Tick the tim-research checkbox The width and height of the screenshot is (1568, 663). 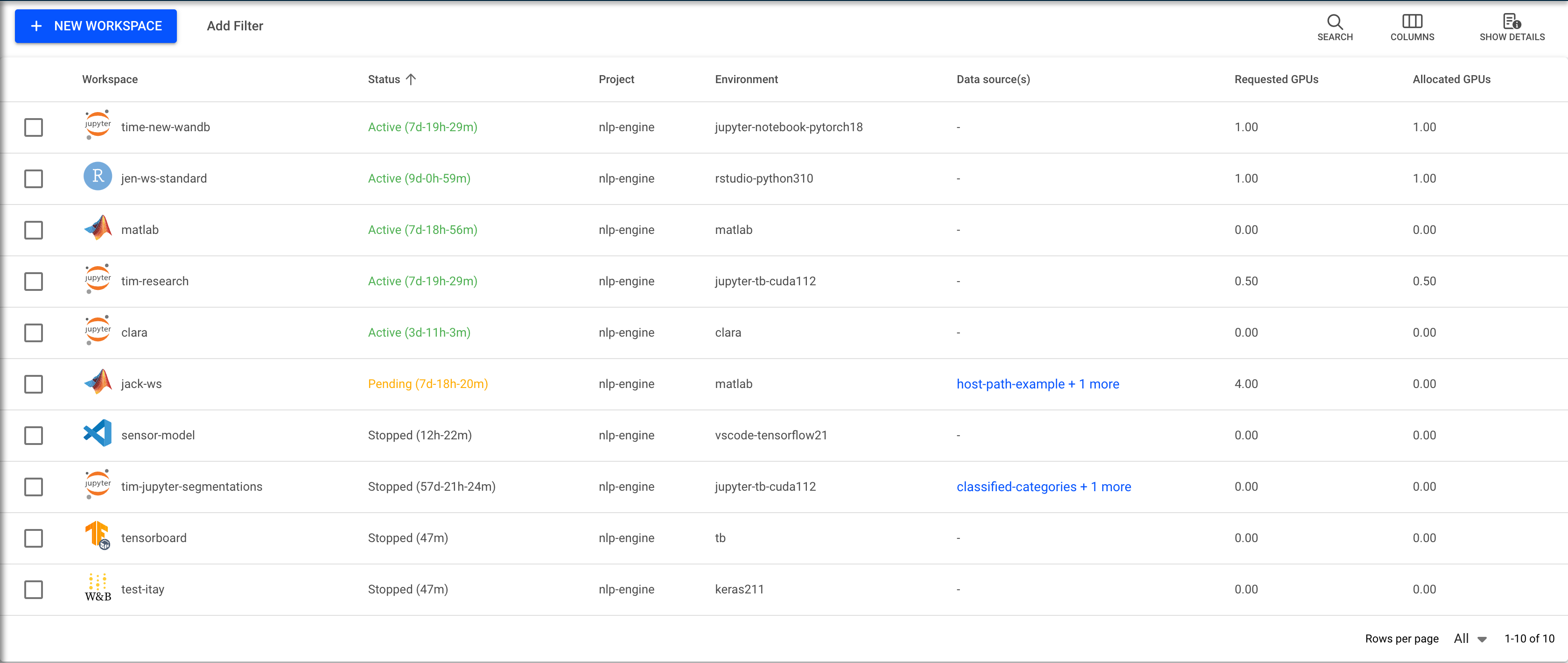(x=34, y=281)
